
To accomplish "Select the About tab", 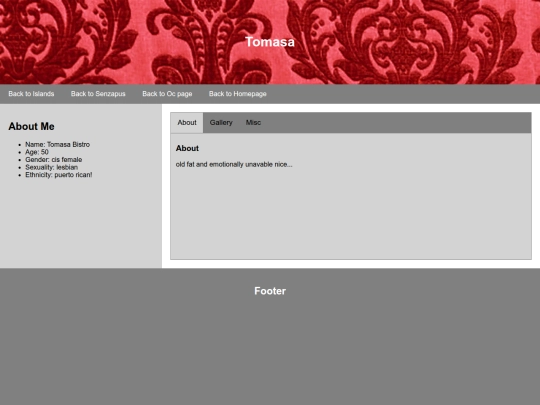I will [187, 123].
